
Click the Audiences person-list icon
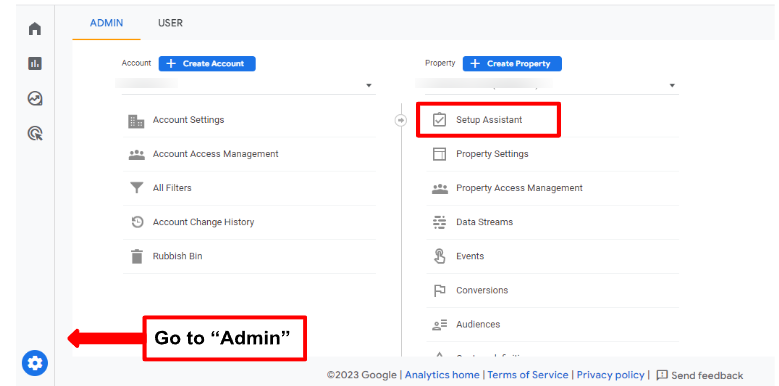[x=440, y=325]
